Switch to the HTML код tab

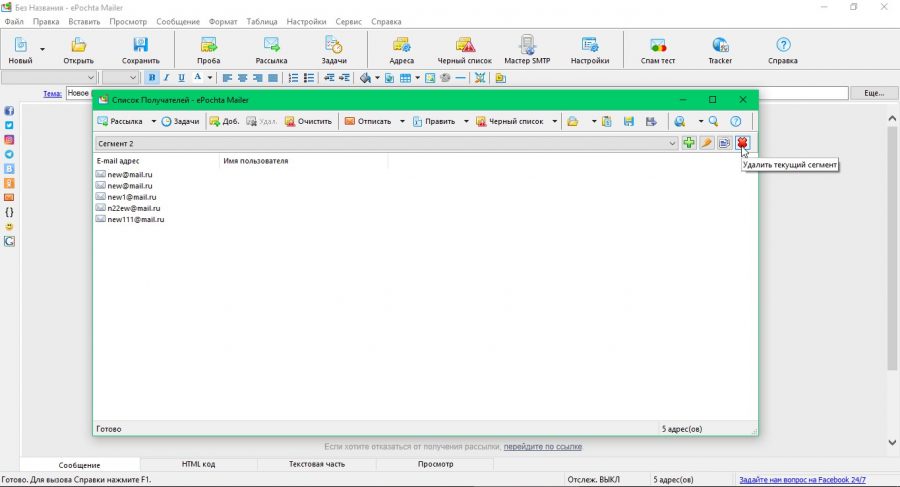tap(199, 464)
